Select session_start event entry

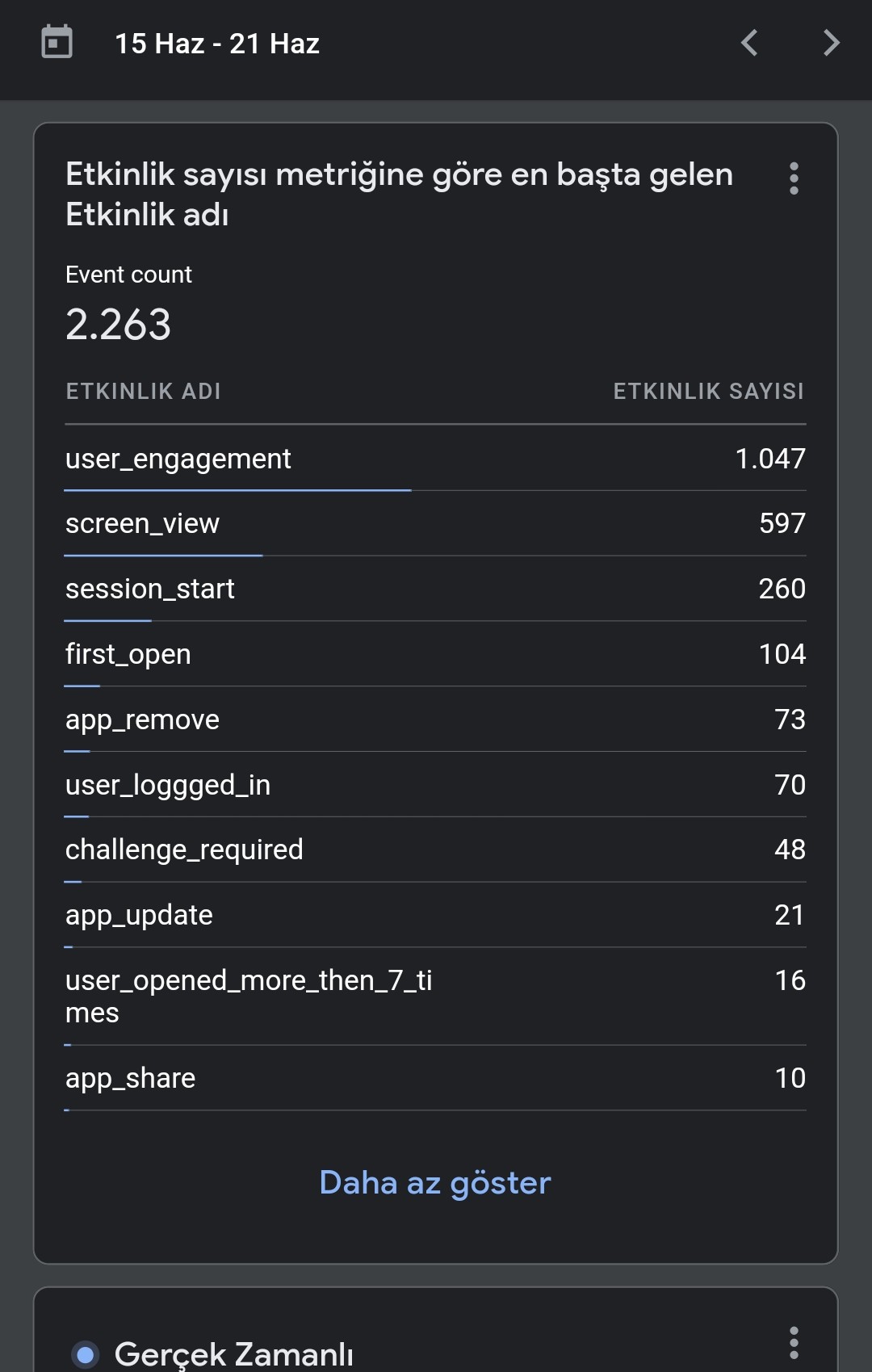point(435,589)
